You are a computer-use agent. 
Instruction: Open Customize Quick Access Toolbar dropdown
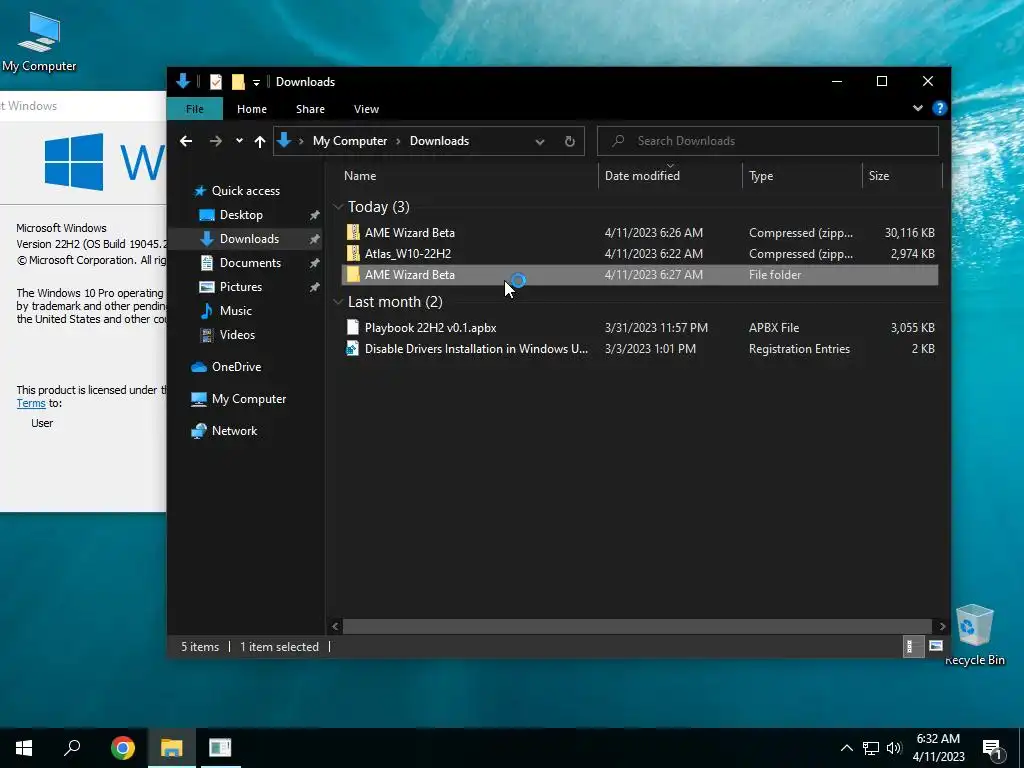(257, 82)
